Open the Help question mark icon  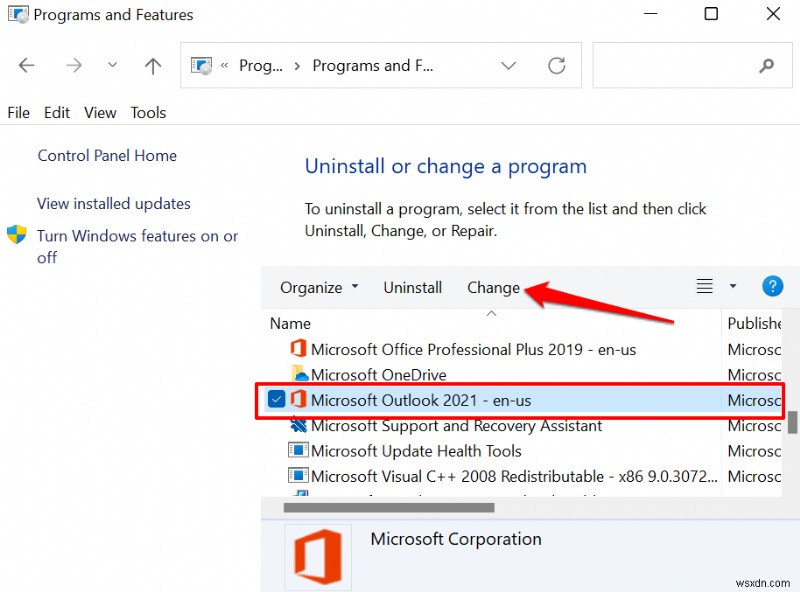[x=772, y=286]
